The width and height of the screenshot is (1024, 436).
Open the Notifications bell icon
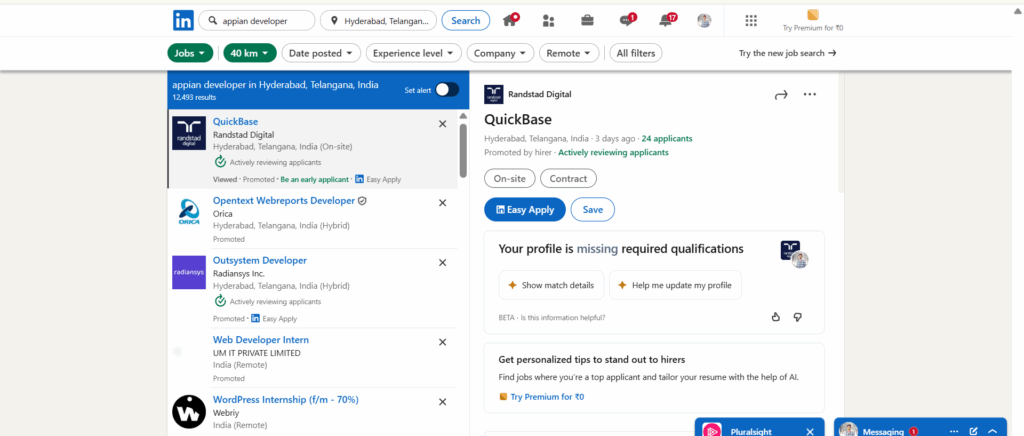pos(666,20)
